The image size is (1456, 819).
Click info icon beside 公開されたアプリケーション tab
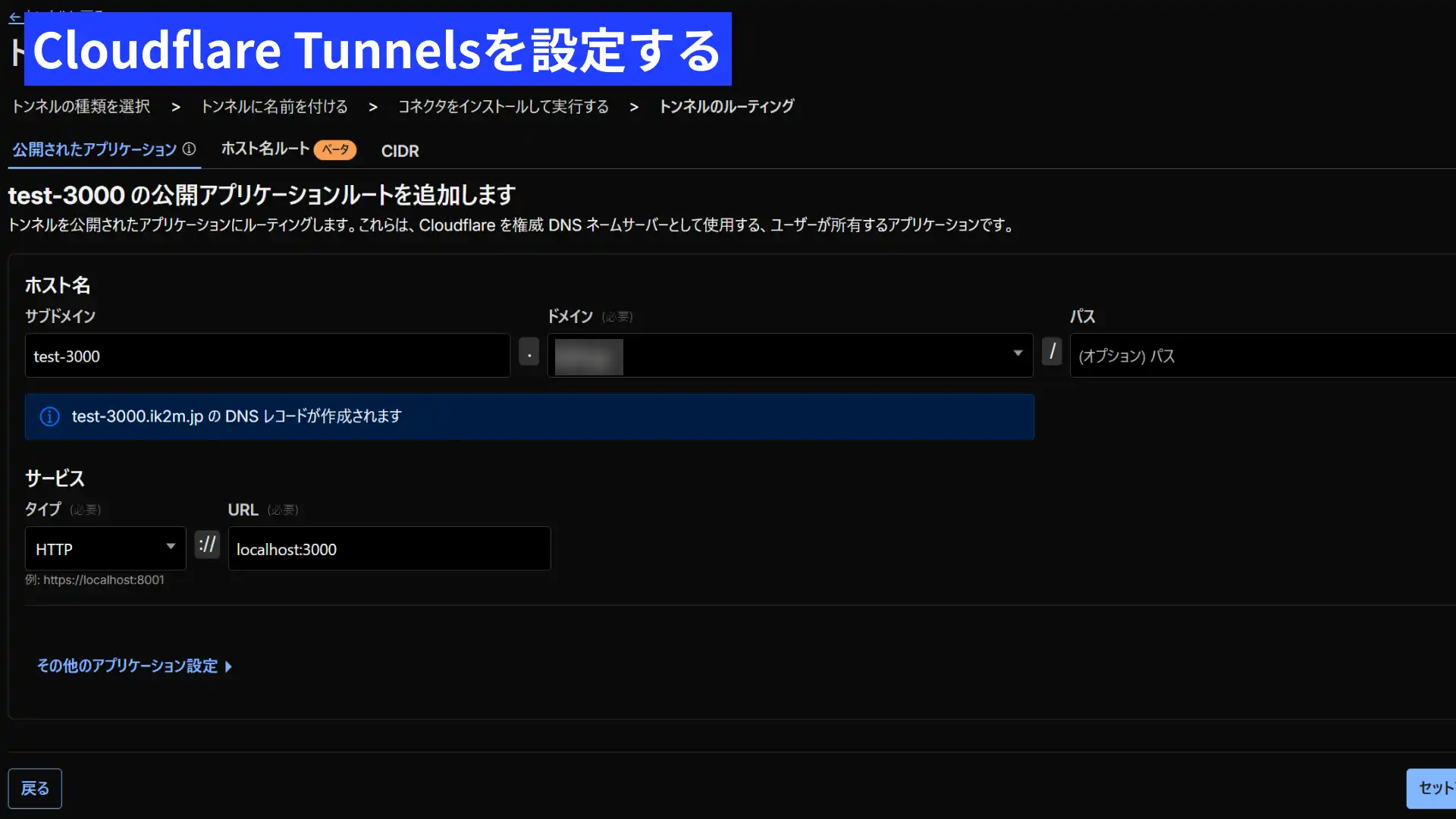[189, 149]
